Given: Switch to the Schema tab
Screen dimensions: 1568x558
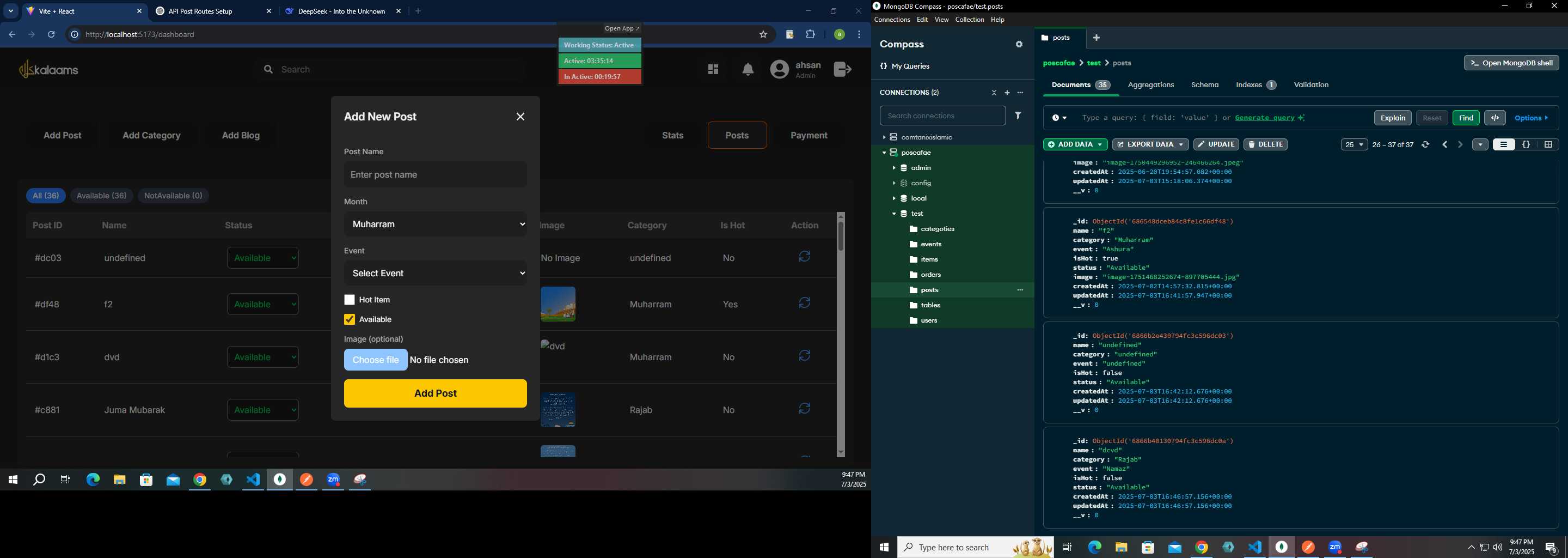Looking at the screenshot, I should point(1205,84).
